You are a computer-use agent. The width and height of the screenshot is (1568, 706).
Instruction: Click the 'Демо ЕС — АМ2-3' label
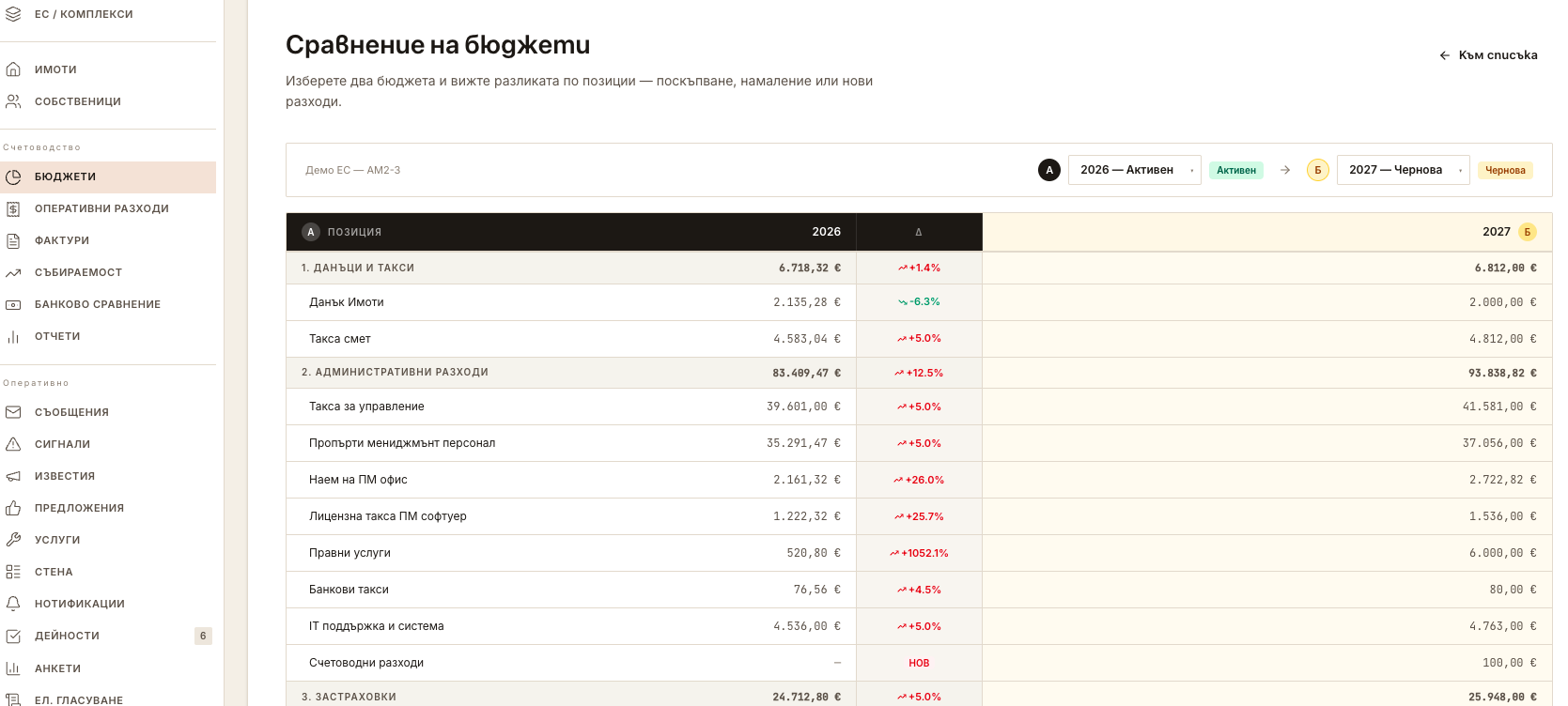point(353,170)
